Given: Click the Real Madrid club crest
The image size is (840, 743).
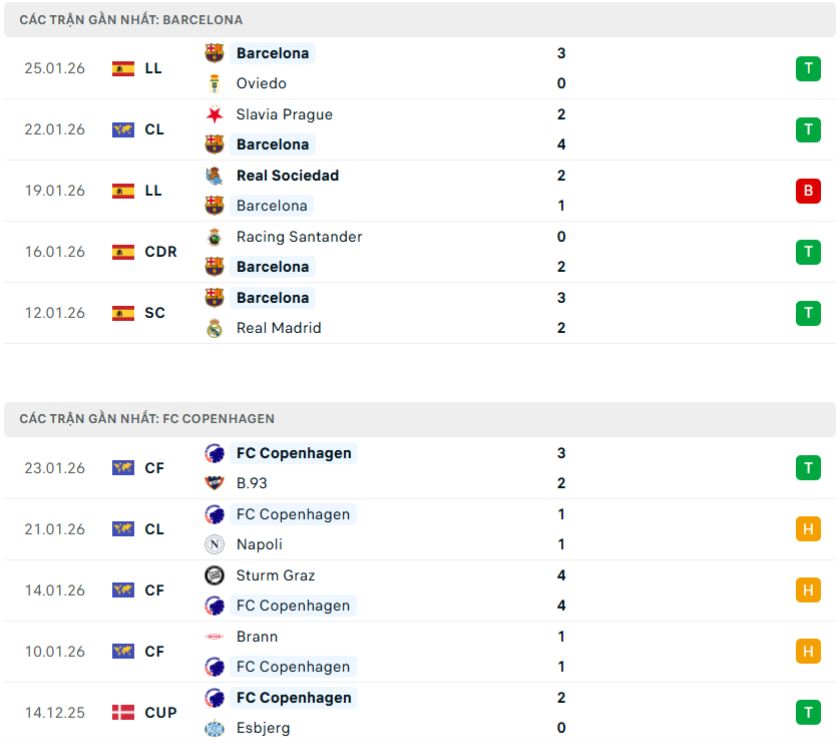Looking at the screenshot, I should (214, 328).
